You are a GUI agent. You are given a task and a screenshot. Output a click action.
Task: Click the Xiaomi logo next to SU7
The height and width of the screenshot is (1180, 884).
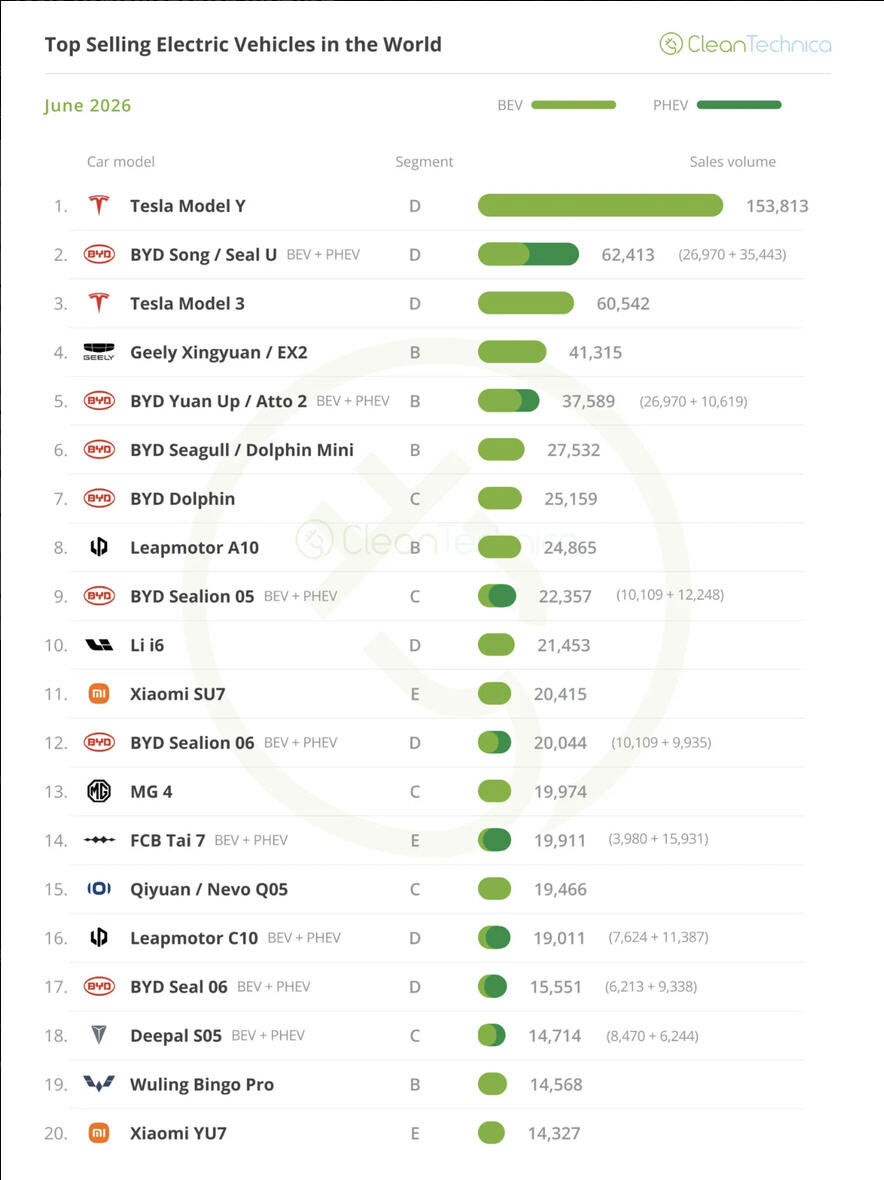pos(99,693)
